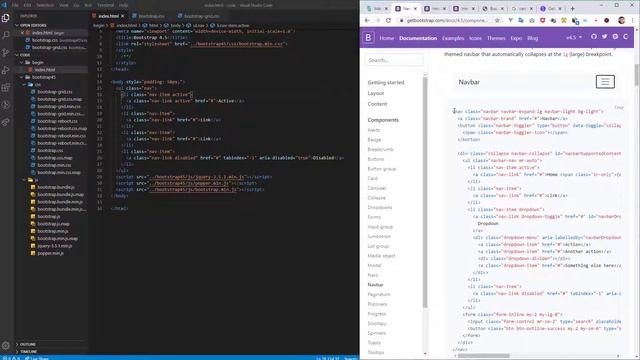Switch to the index.html editor tab
Screen dimensions: 640x360
(x=108, y=16)
